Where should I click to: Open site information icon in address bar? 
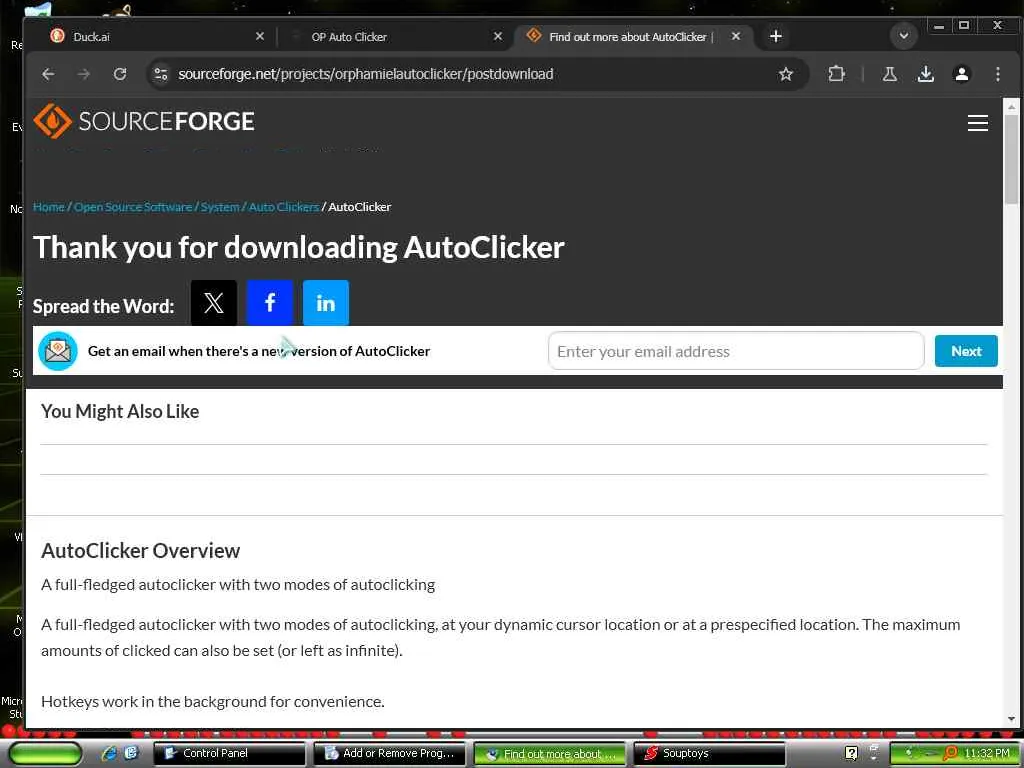[161, 74]
